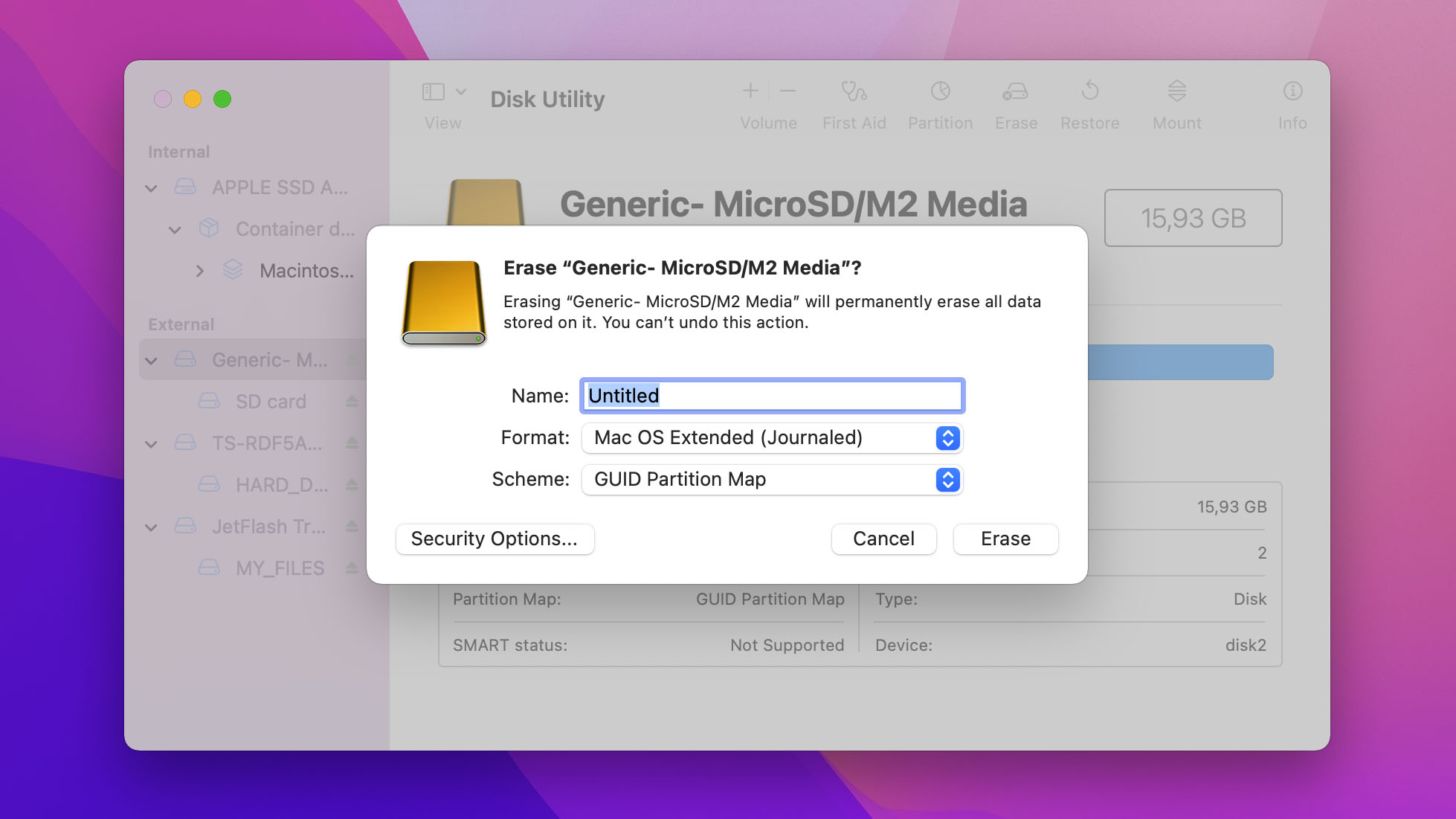Select the Format dropdown menu
1456x819 pixels.
770,437
